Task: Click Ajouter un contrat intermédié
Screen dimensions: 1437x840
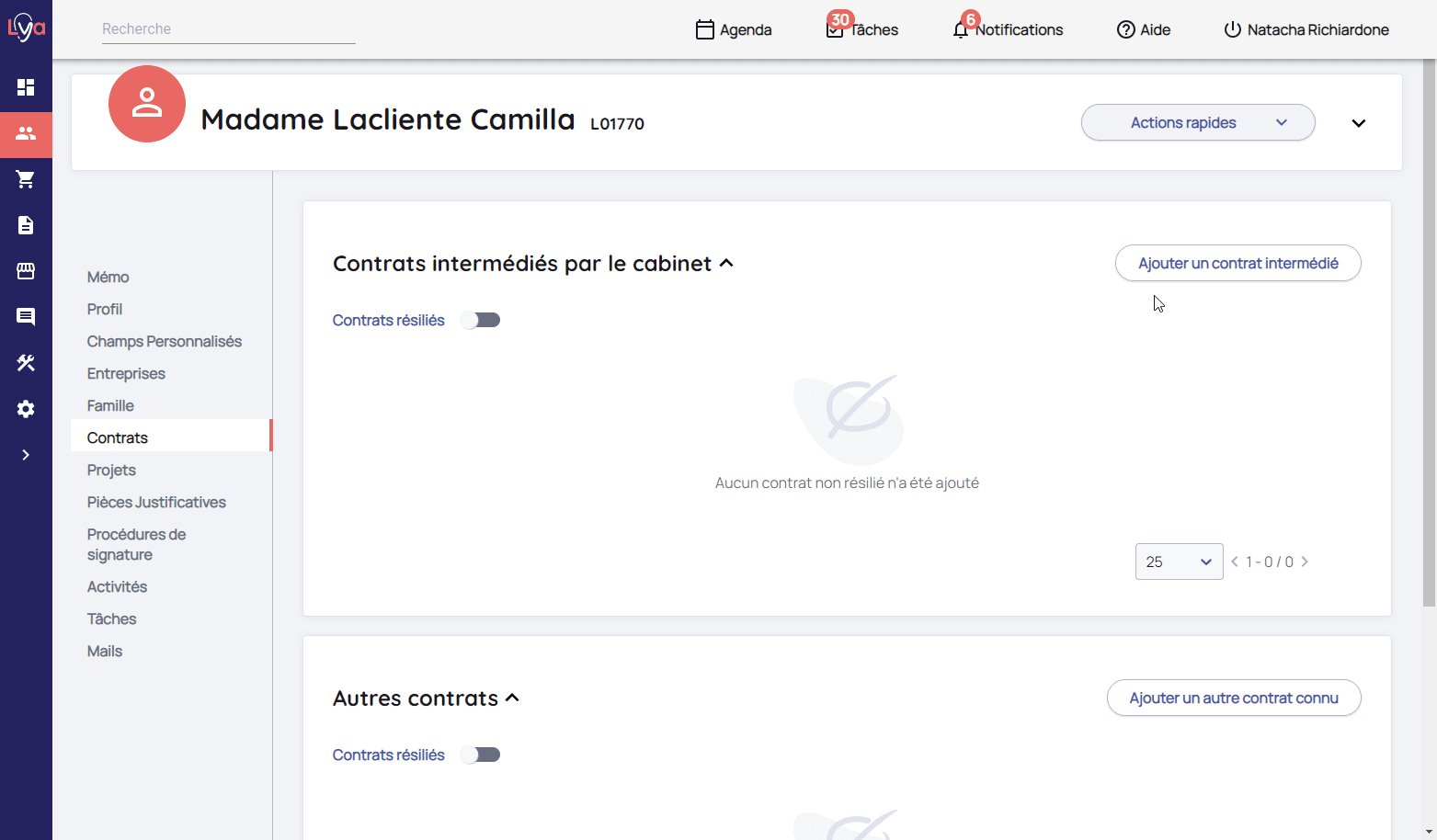Action: pos(1237,263)
